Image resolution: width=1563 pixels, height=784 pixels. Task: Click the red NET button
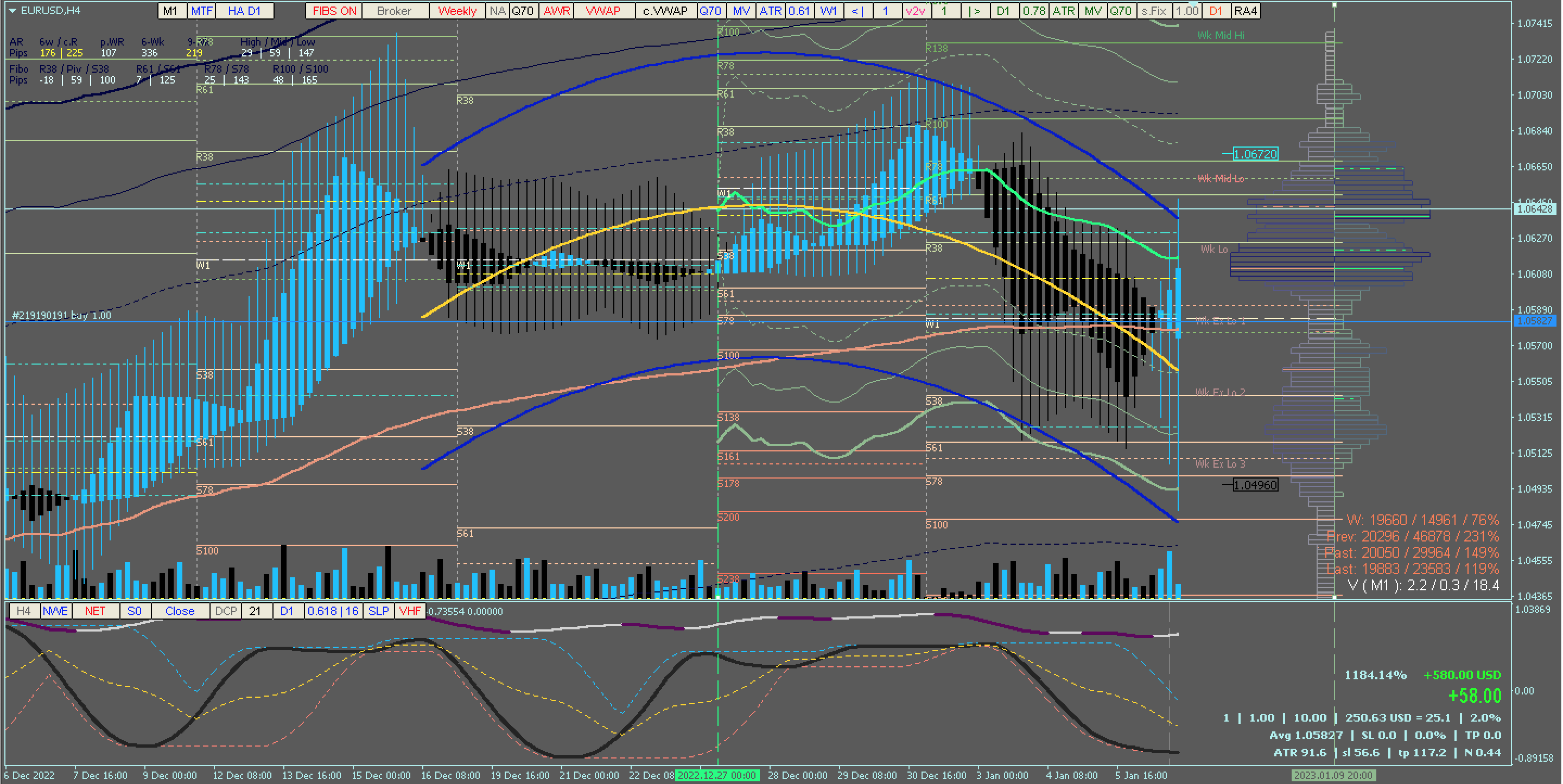click(96, 611)
